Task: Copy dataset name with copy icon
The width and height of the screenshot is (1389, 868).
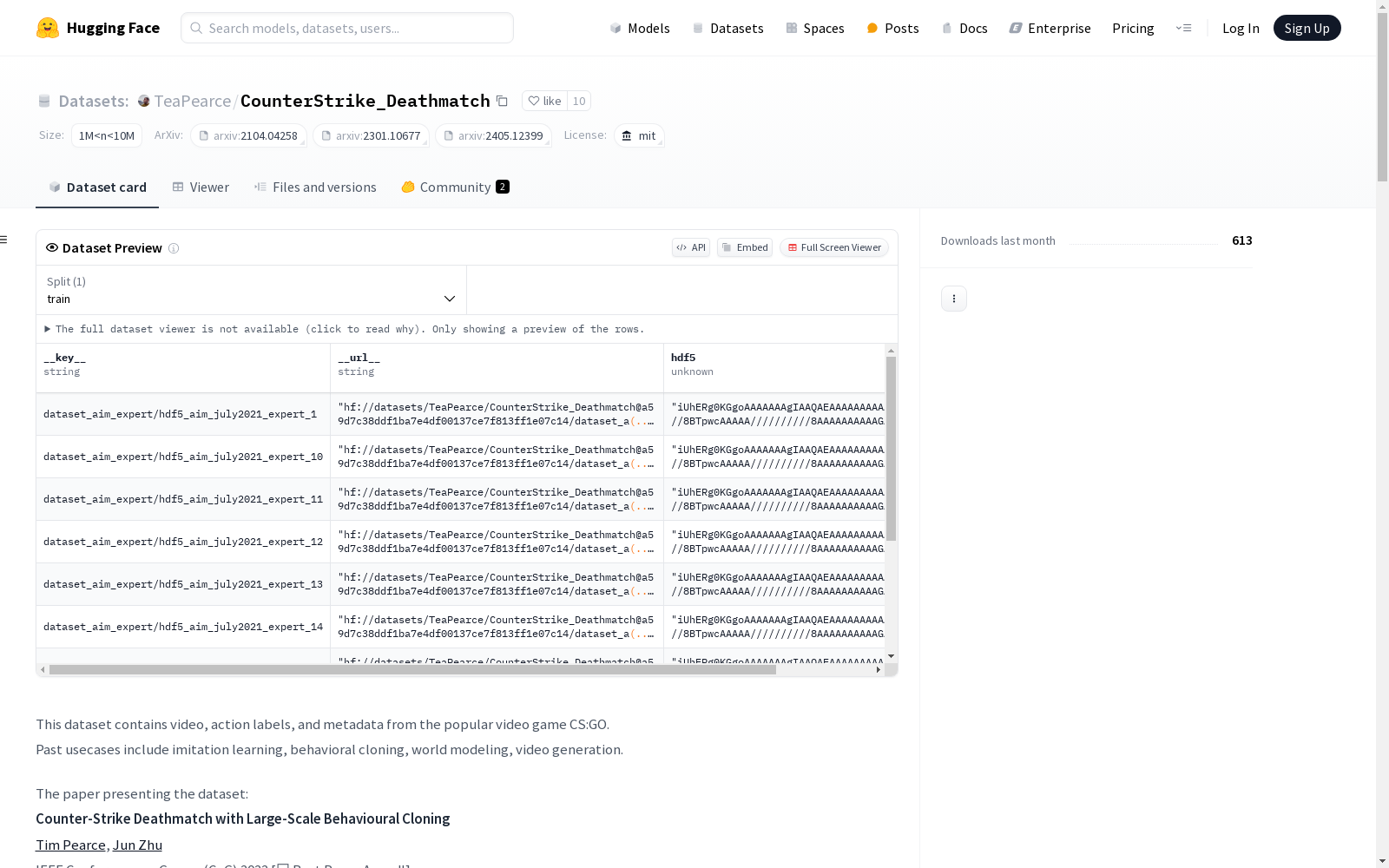Action: coord(502,101)
